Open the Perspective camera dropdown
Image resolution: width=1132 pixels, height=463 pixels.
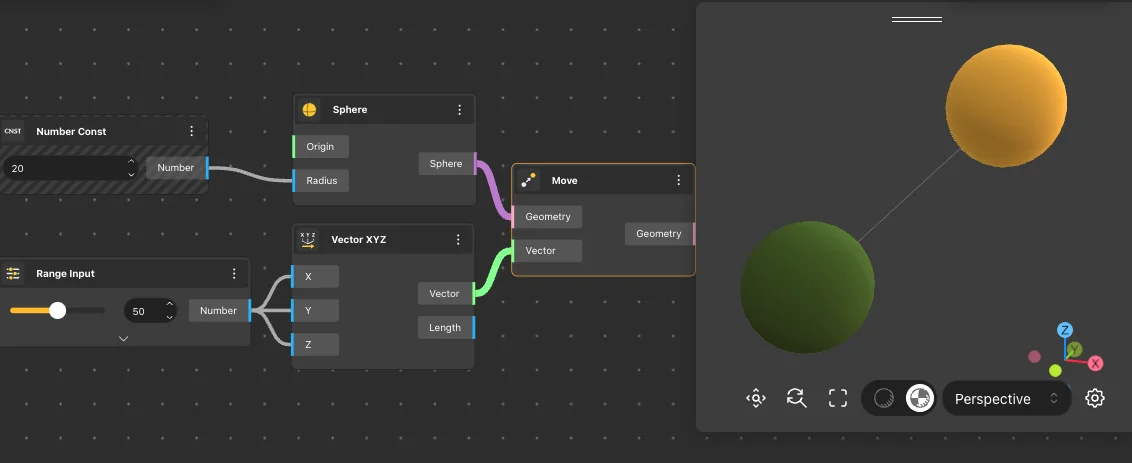tap(1006, 399)
